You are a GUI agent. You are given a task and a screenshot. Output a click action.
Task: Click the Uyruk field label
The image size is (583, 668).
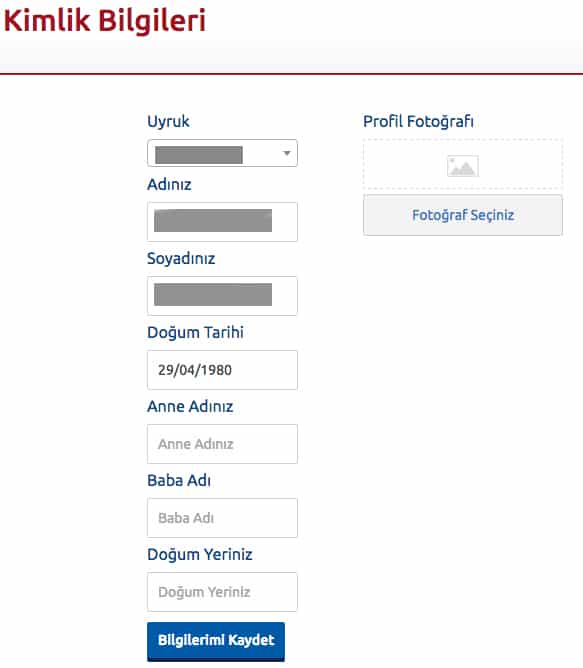point(168,121)
